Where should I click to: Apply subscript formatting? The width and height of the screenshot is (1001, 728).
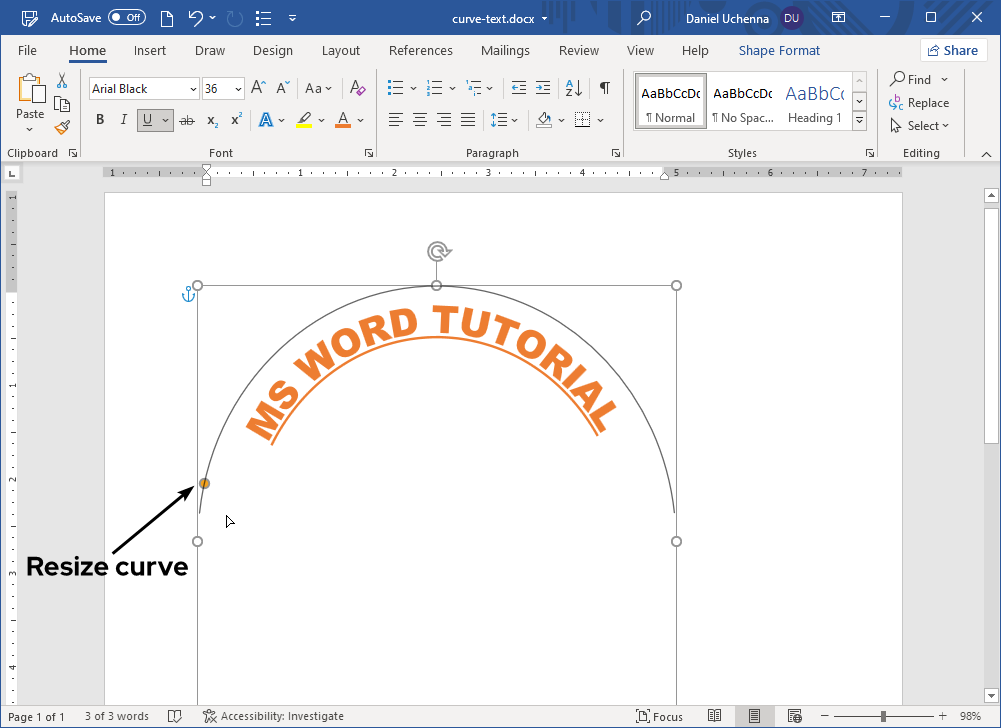[x=211, y=120]
